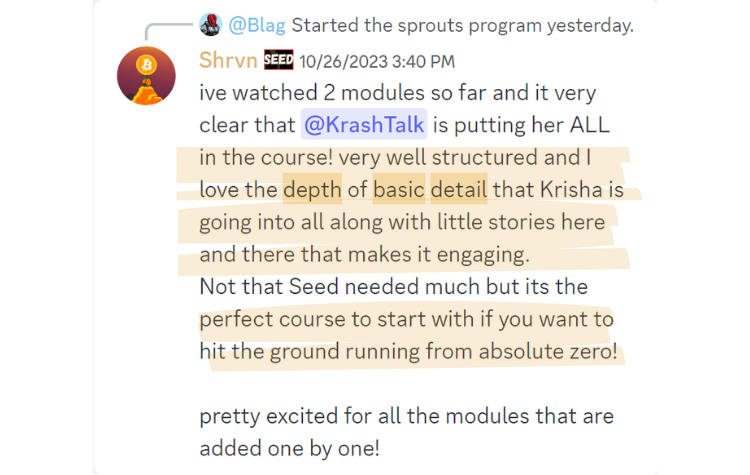Screen dimensions: 750x475
Task: Open Blag's small avatar in reply preview
Action: tap(210, 24)
